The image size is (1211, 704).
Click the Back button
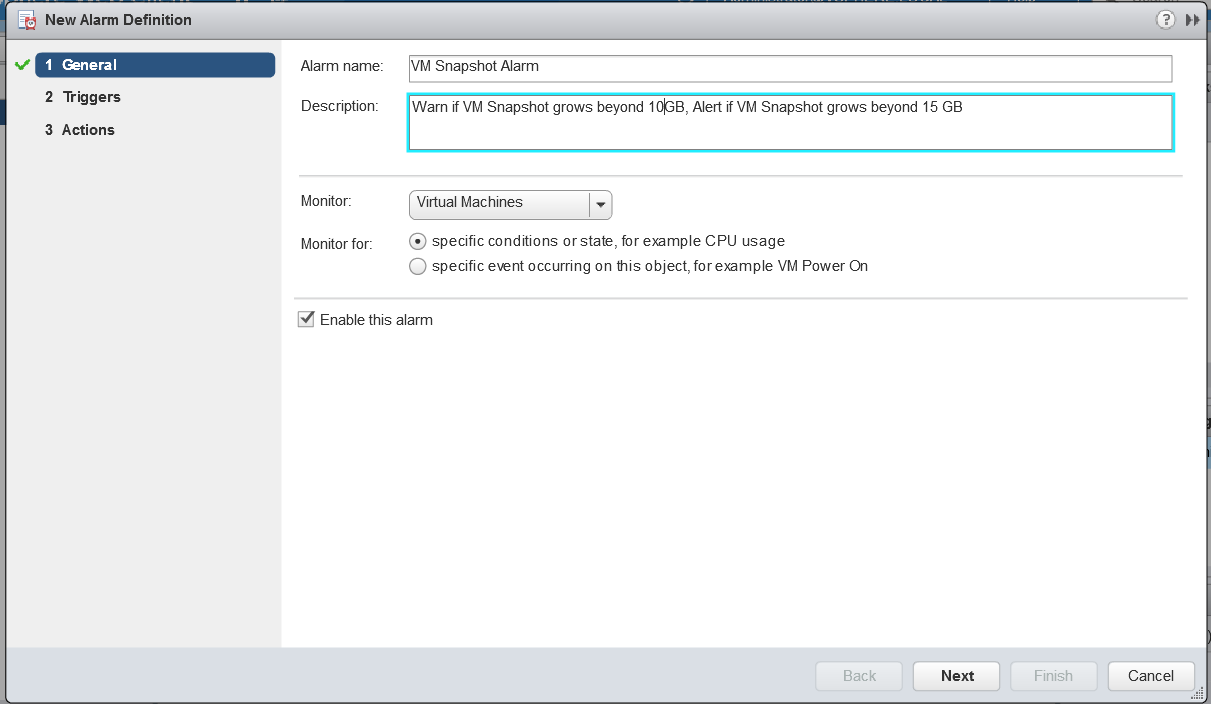pos(858,676)
